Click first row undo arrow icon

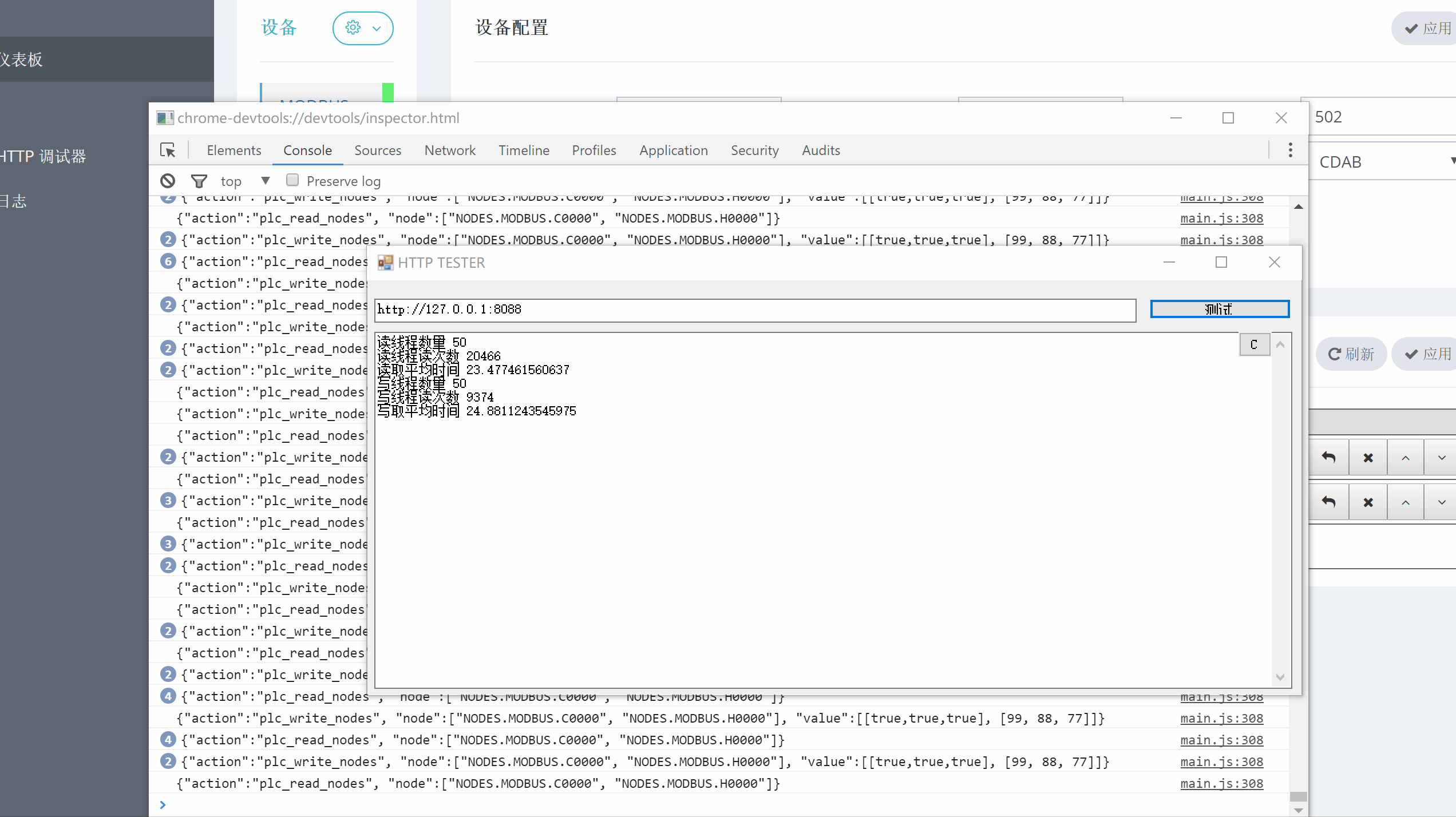click(x=1328, y=458)
